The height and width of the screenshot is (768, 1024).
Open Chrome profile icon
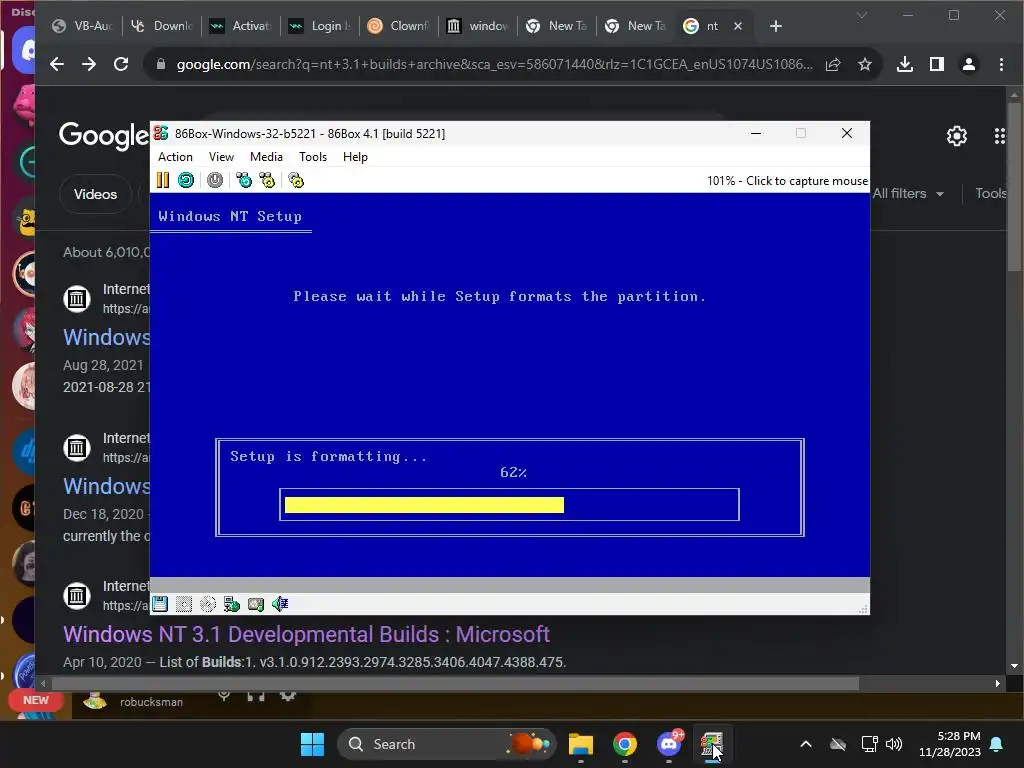tap(968, 64)
